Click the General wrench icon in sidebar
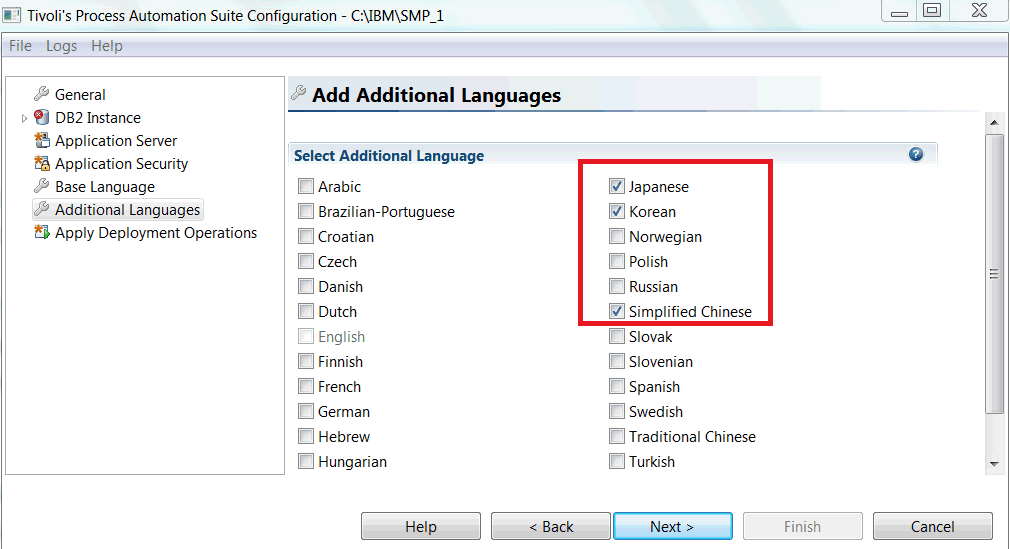Viewport: 1010px width, 549px height. tap(41, 94)
